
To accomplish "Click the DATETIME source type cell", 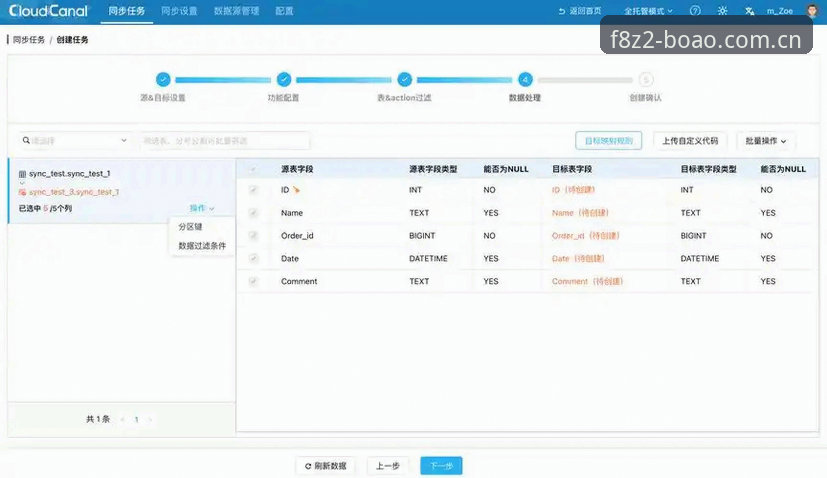I will [x=428, y=259].
